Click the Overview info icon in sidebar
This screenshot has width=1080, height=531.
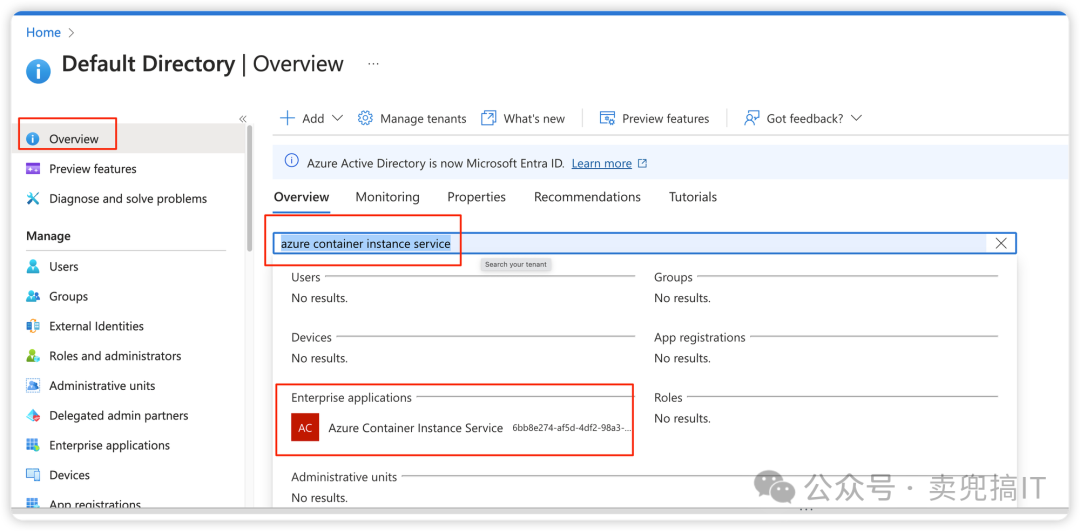point(33,139)
